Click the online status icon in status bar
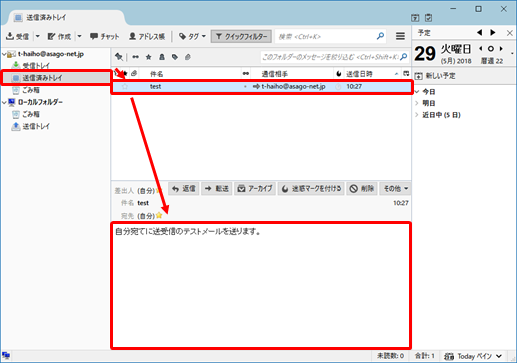 click(x=6, y=356)
